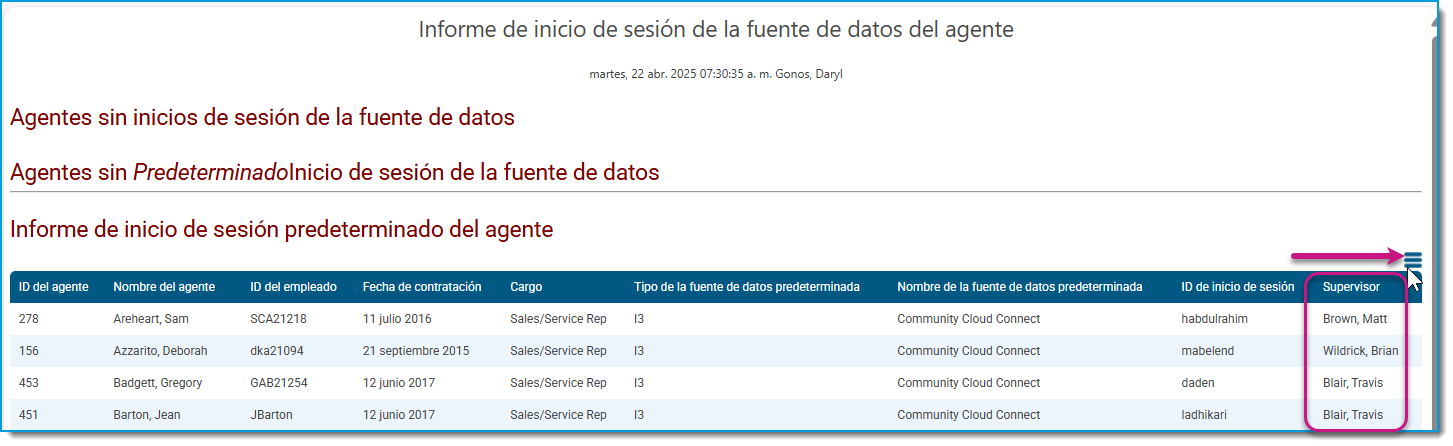Click the report timestamp line

[x=716, y=74]
